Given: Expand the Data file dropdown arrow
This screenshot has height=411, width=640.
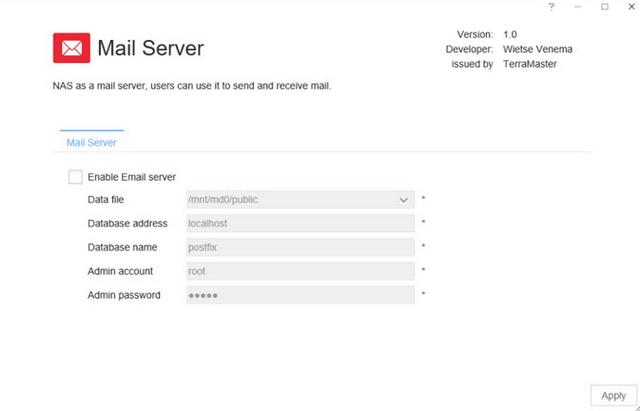Looking at the screenshot, I should click(404, 200).
